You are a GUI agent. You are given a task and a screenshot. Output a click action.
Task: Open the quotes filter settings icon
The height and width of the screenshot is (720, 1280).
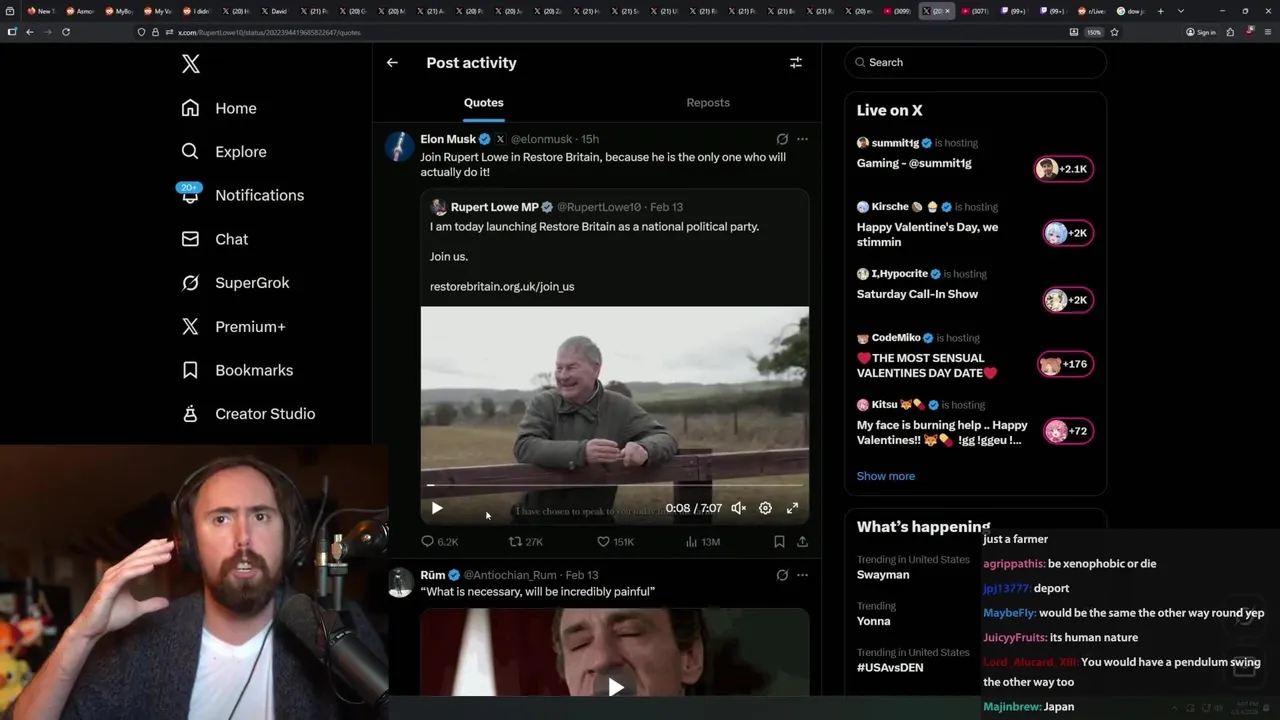(x=796, y=62)
